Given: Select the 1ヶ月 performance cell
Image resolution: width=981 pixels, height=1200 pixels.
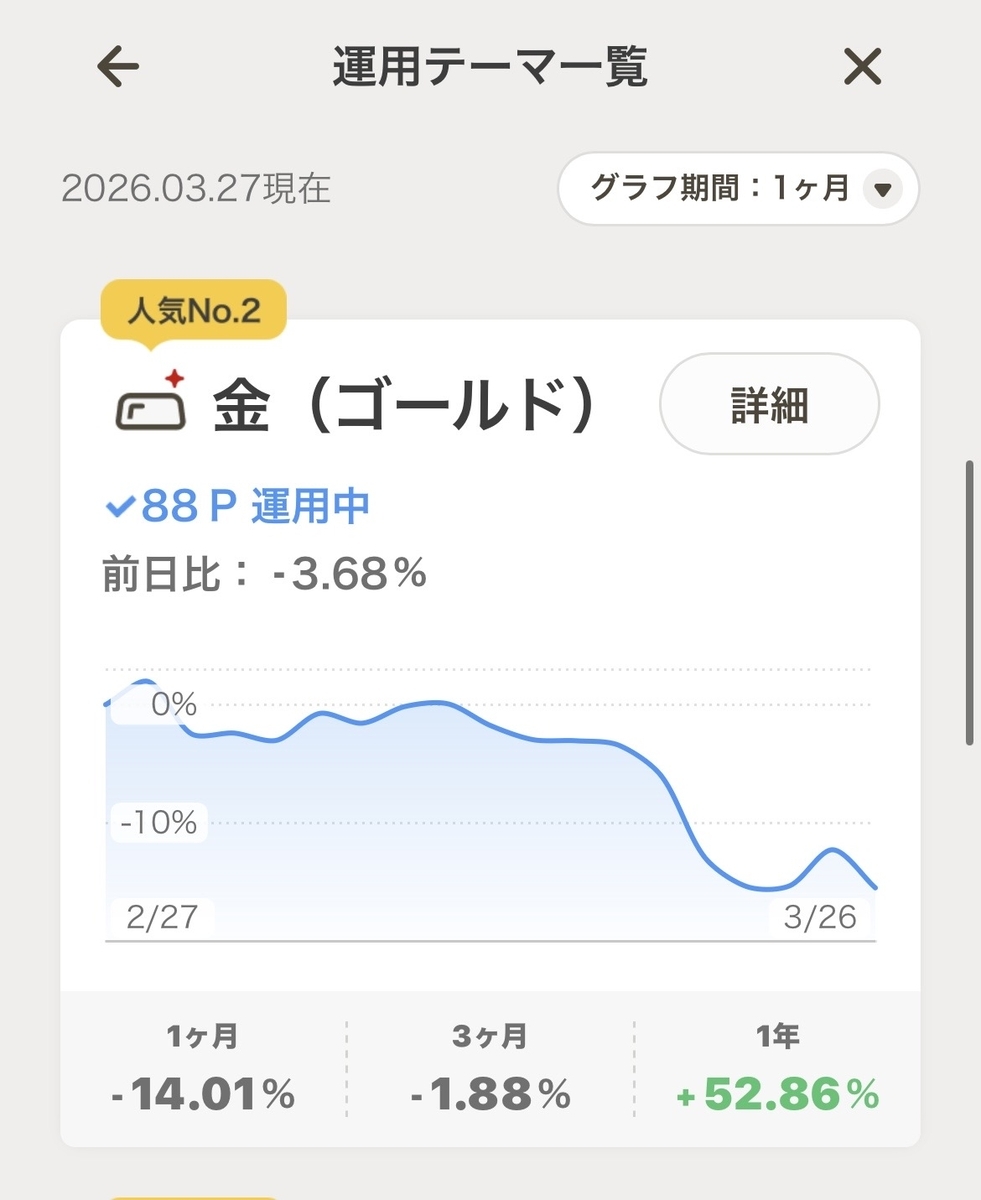Looking at the screenshot, I should 203,1069.
